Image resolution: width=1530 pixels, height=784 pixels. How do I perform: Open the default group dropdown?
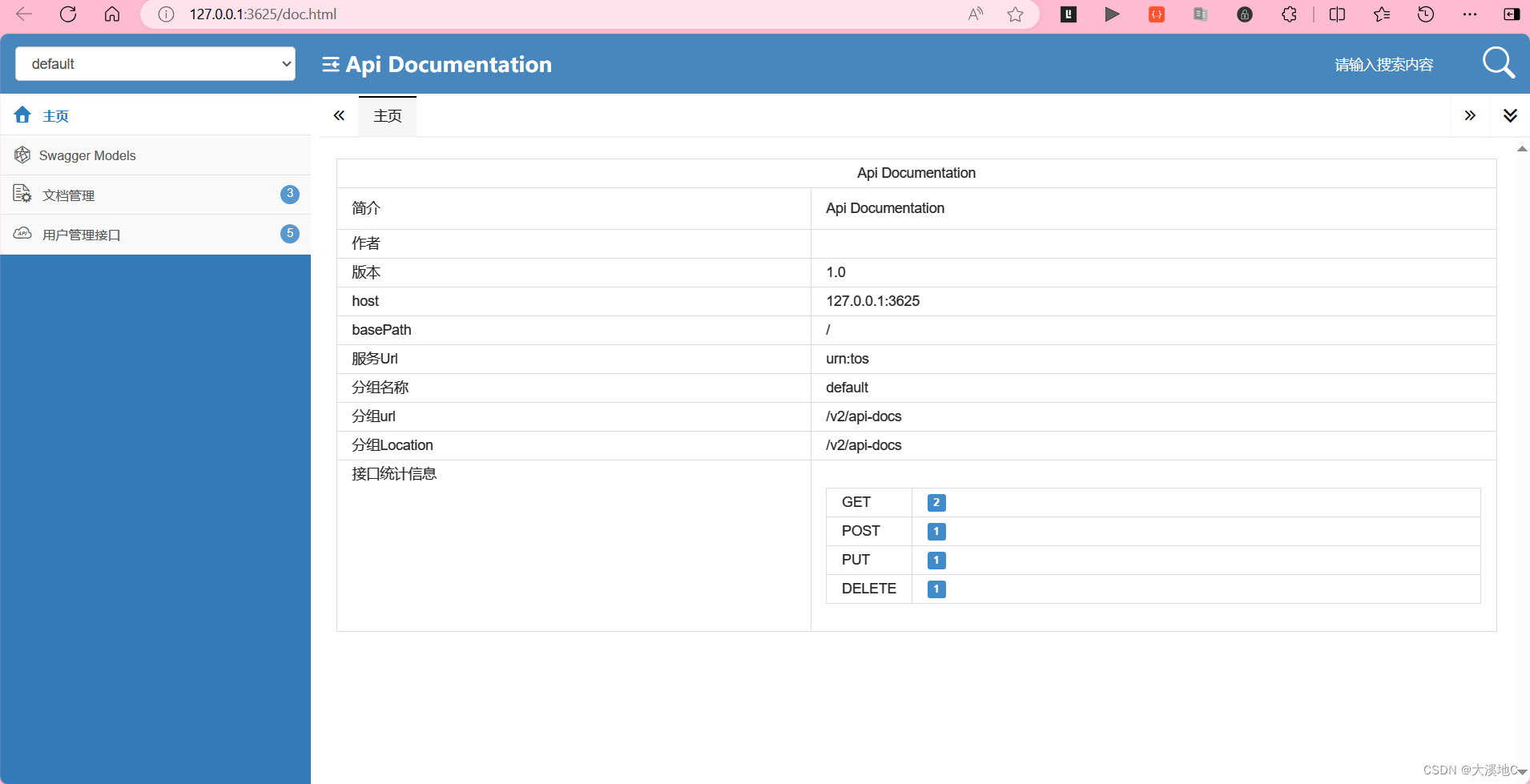tap(155, 63)
